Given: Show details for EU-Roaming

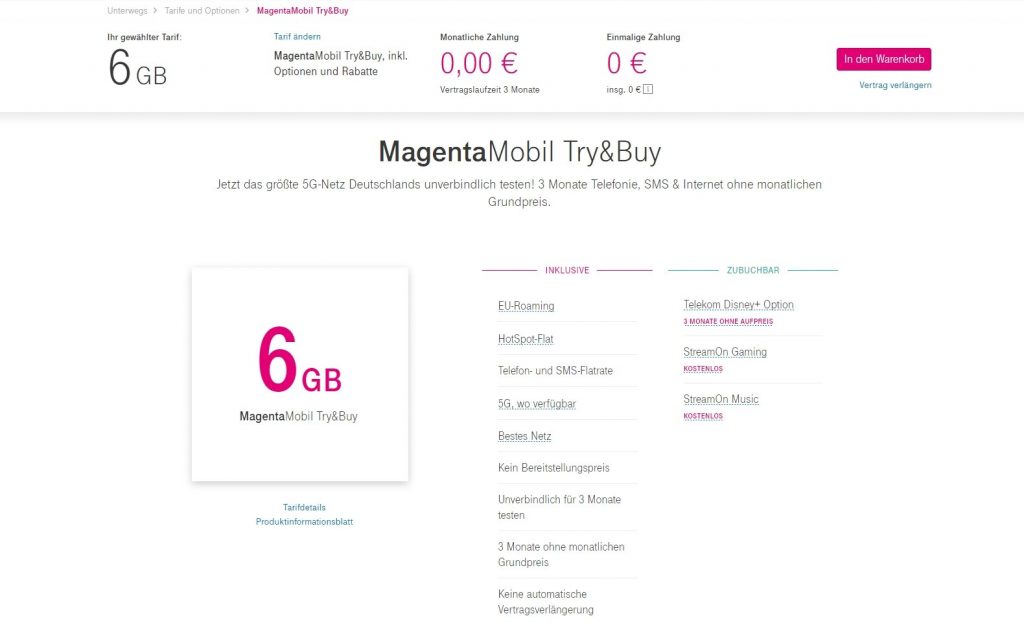Looking at the screenshot, I should click(x=526, y=306).
